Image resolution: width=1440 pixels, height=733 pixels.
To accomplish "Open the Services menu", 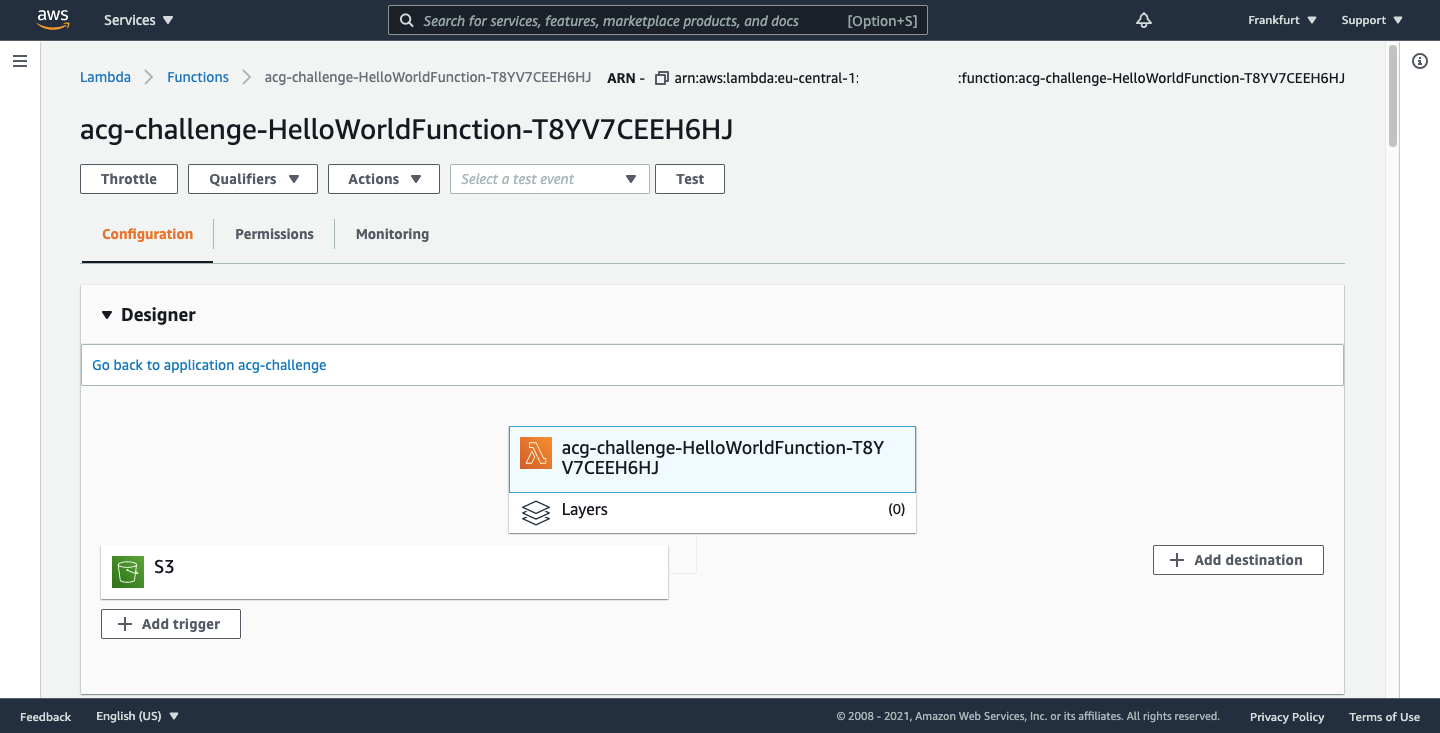I will [x=138, y=20].
